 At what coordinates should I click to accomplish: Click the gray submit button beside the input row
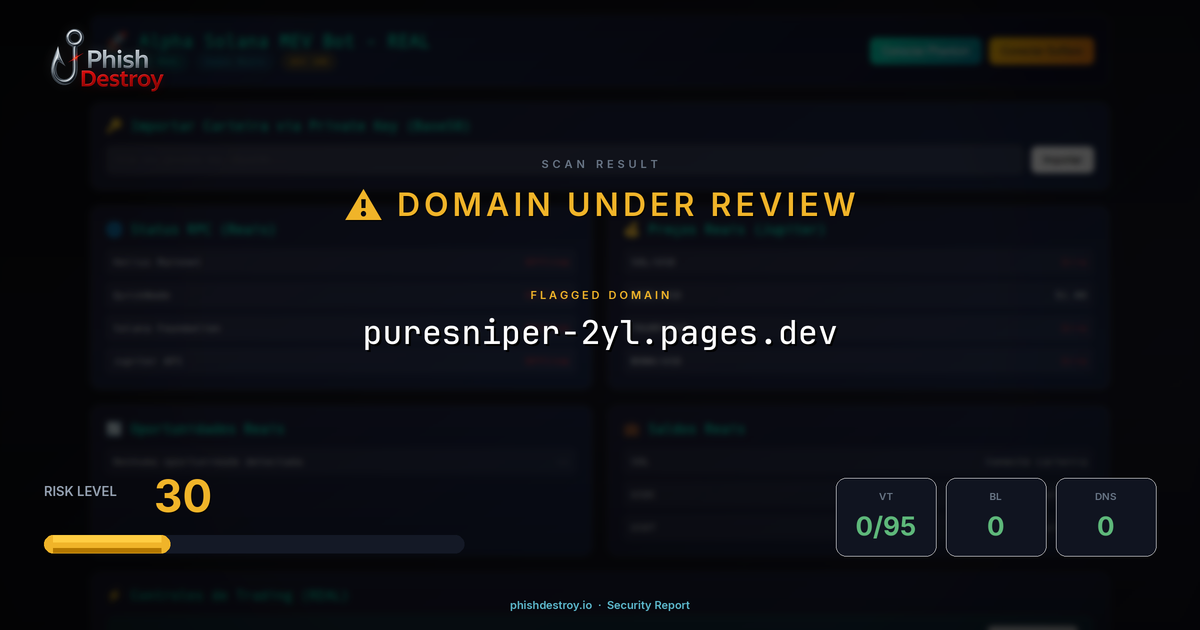click(1062, 159)
